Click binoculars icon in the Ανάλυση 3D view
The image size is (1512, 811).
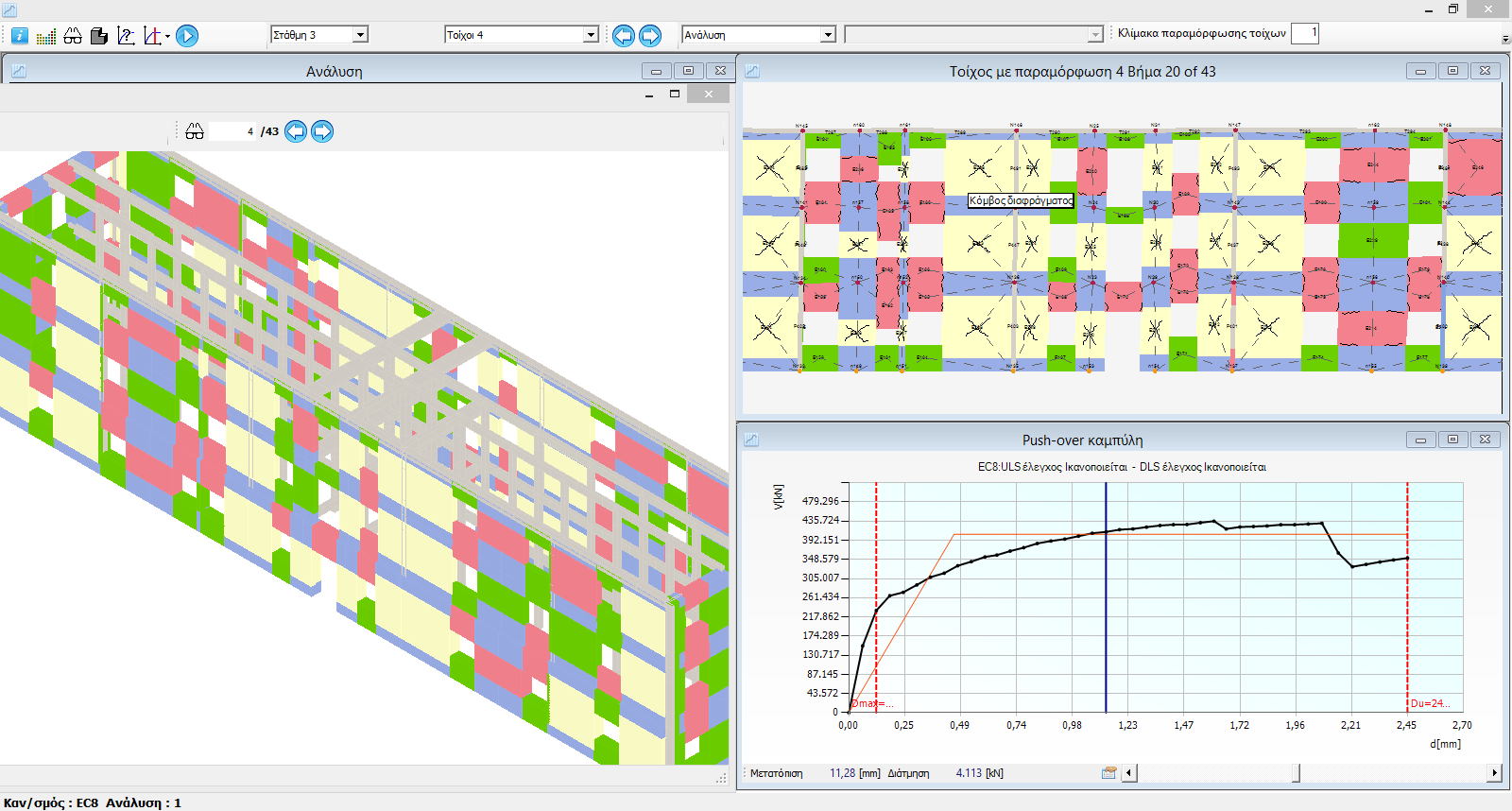(195, 131)
